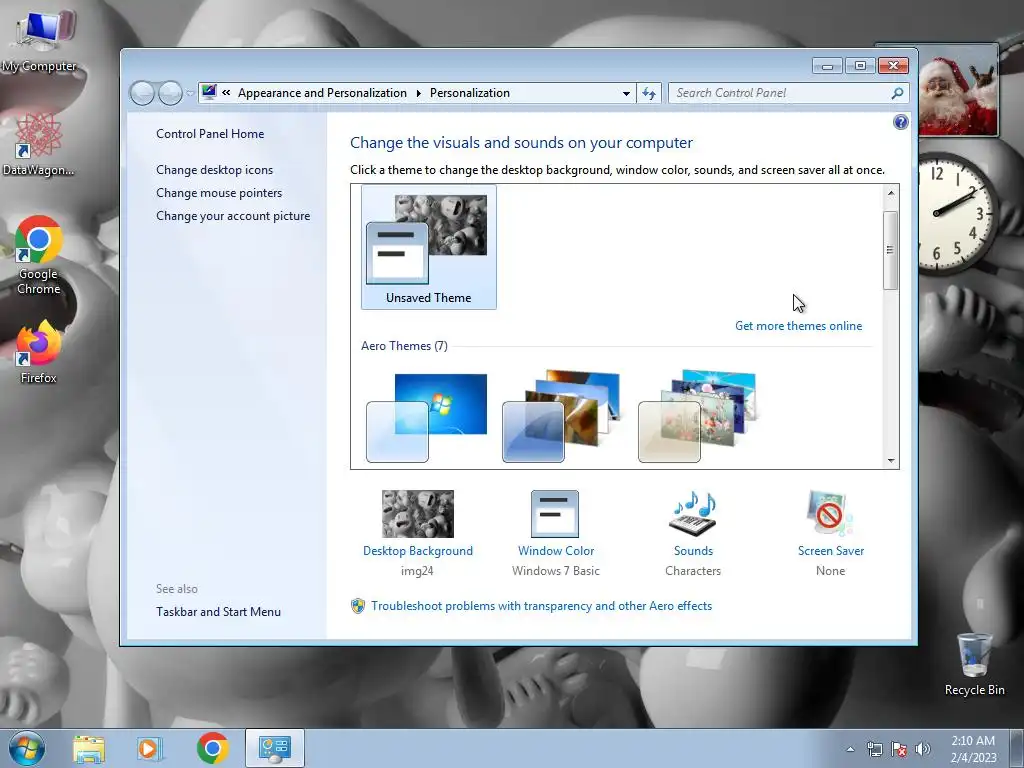The image size is (1024, 768).
Task: Click the network tray icon
Action: 874,749
